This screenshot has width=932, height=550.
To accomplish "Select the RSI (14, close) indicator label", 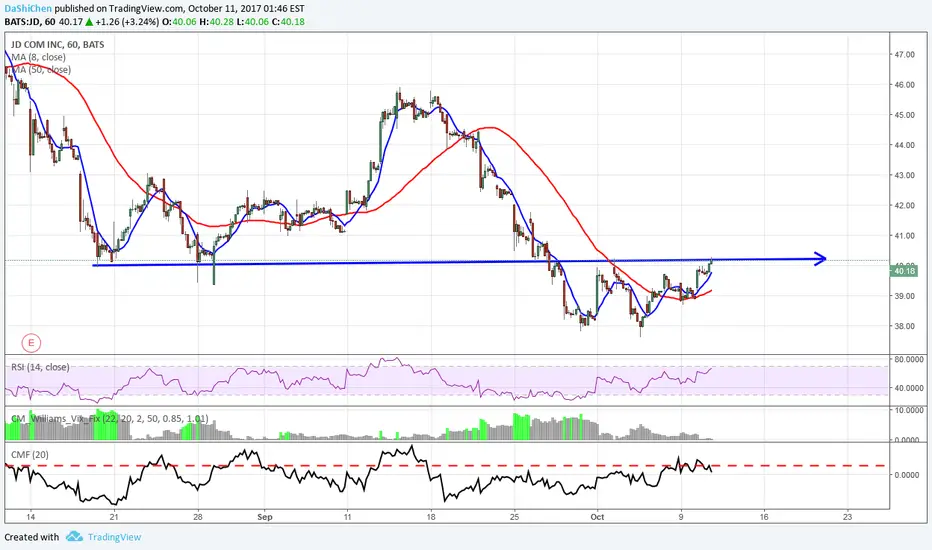I will click(40, 367).
